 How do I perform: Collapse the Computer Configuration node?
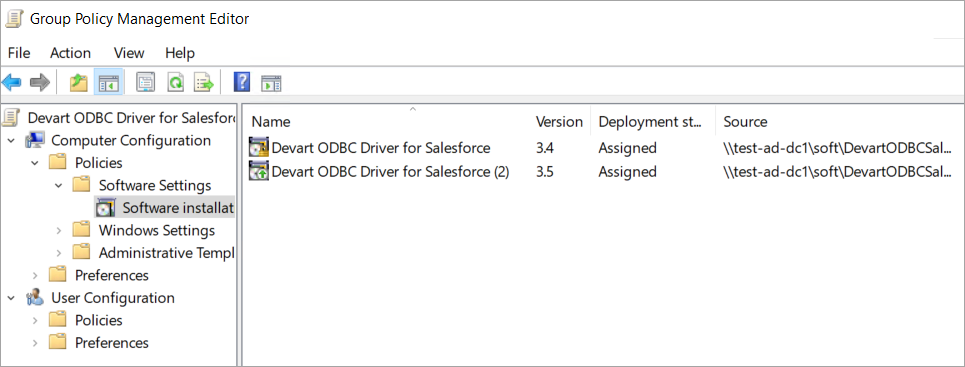(12, 140)
